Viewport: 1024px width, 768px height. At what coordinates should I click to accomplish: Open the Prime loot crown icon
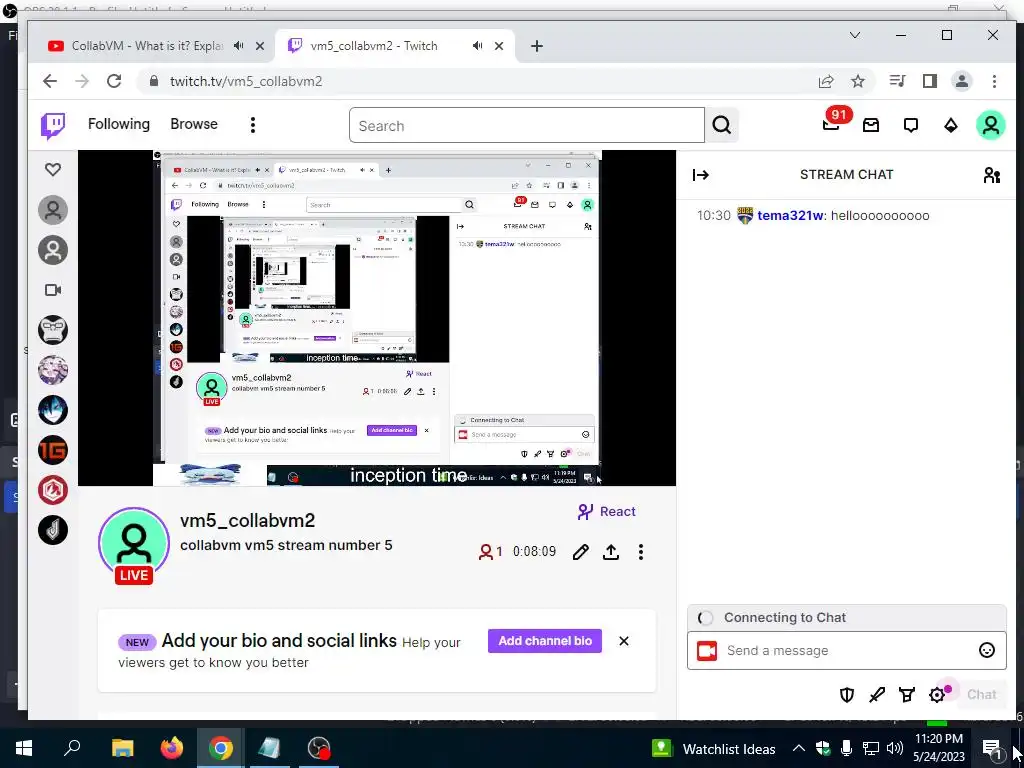(x=871, y=125)
